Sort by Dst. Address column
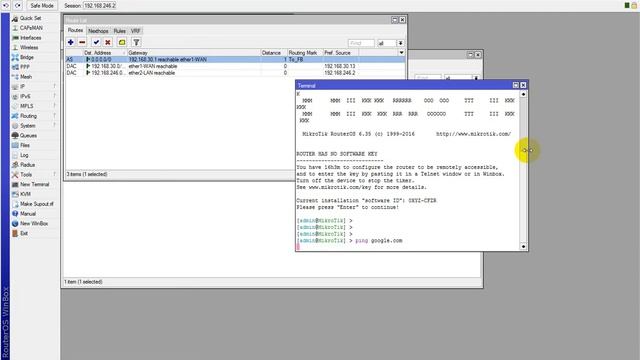This screenshot has height=360, width=640. [105, 53]
